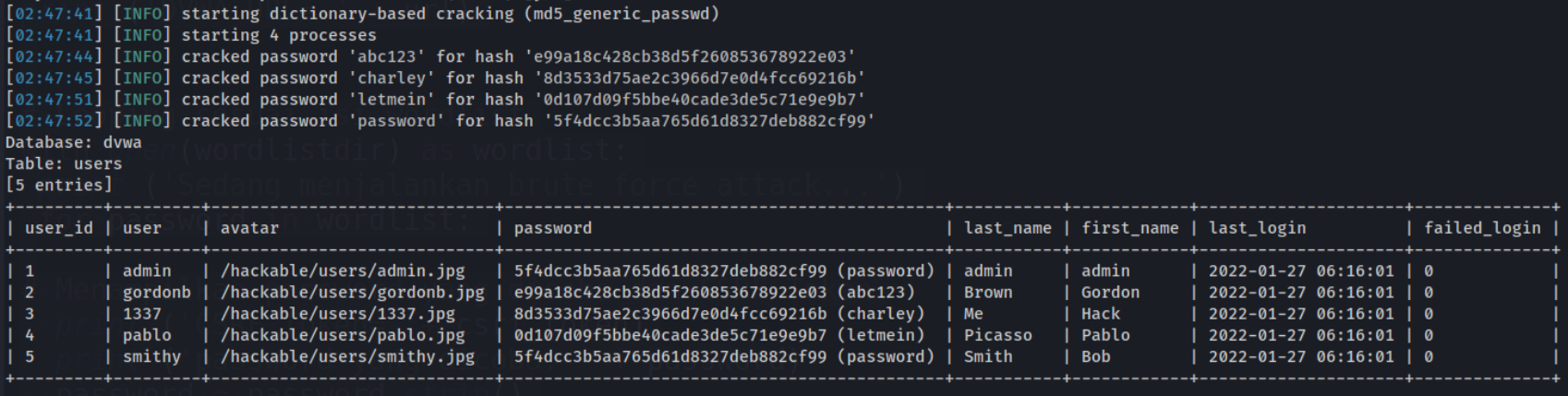1568x396 pixels.
Task: Click the [02:47:52] log timestamp
Action: pos(54,121)
